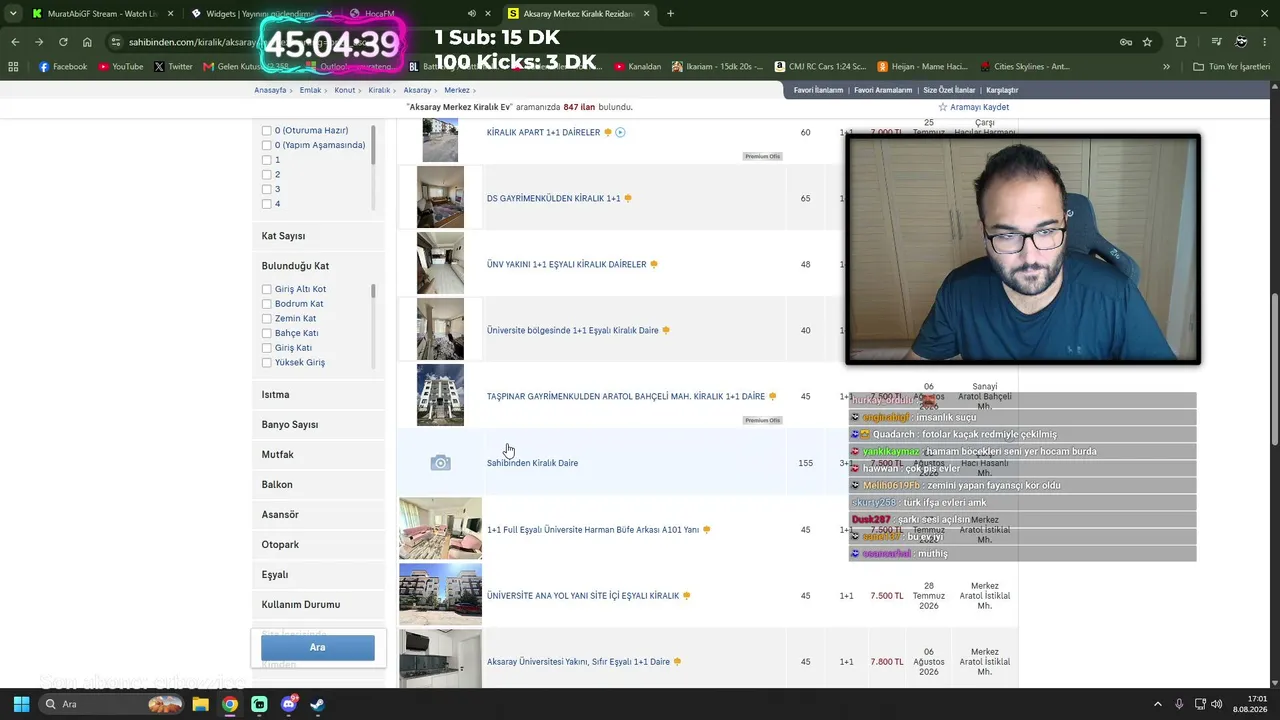Expand the 'Isıtma' filter section

(318, 395)
